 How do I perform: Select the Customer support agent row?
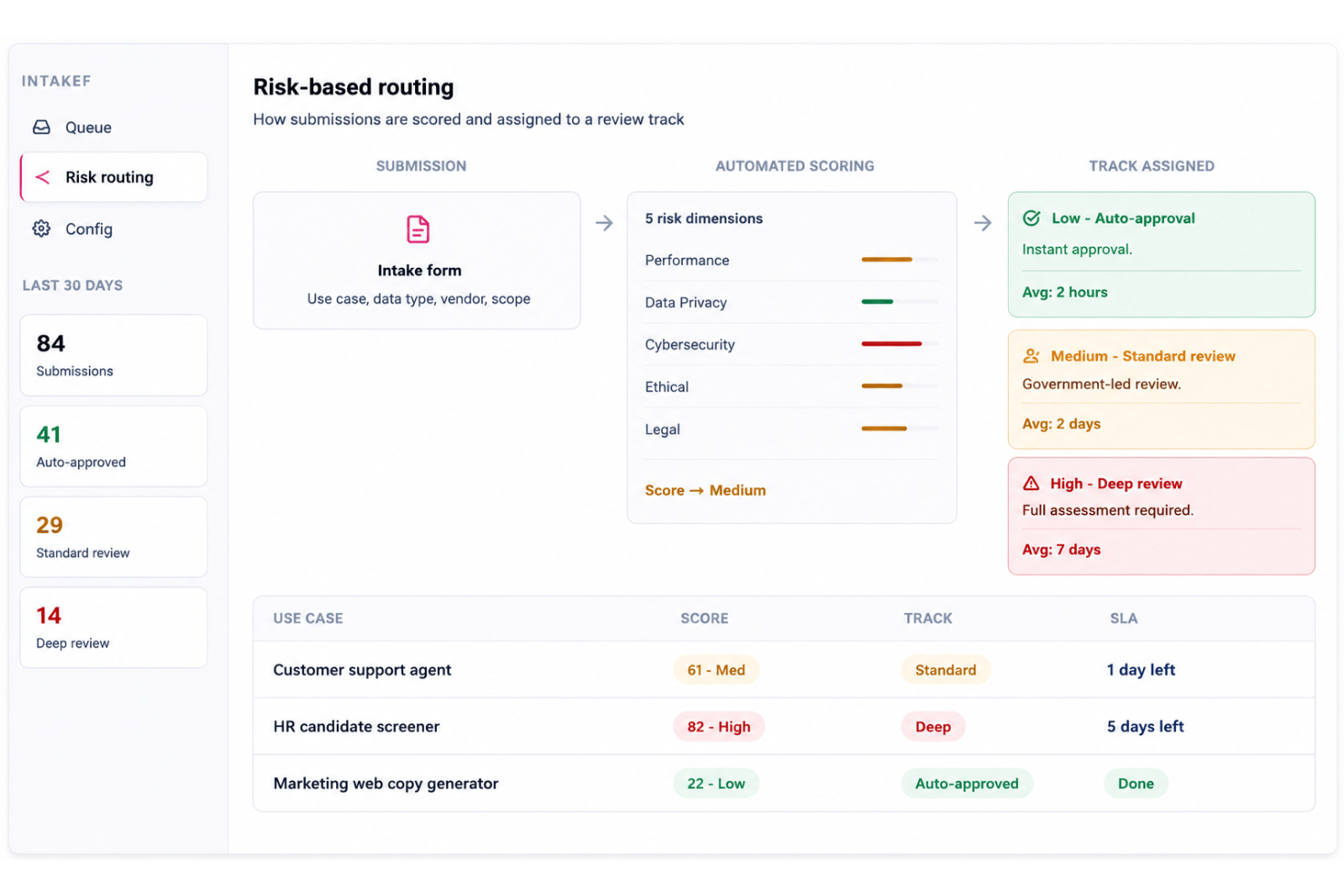coord(784,670)
